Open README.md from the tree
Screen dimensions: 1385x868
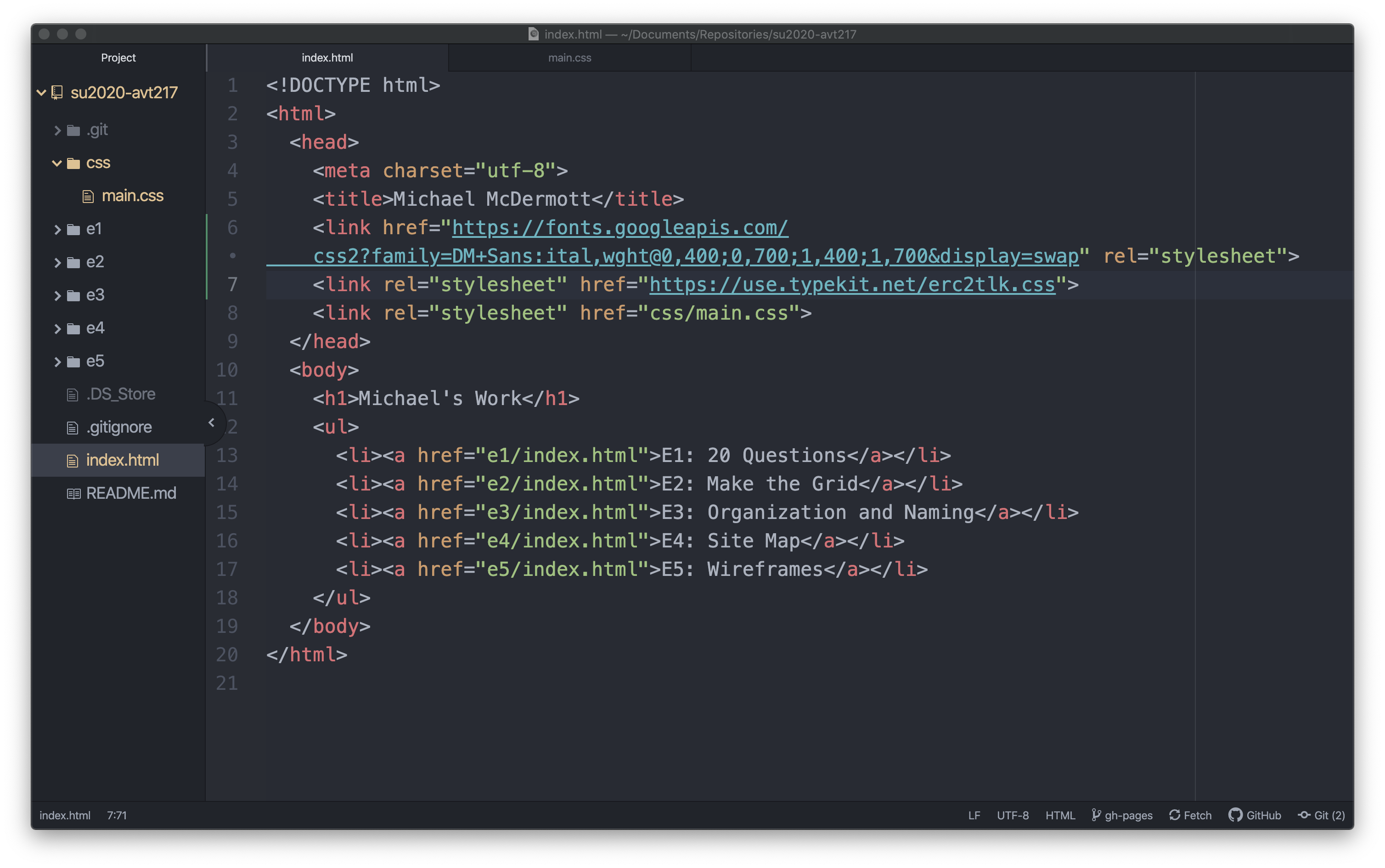pyautogui.click(x=131, y=493)
